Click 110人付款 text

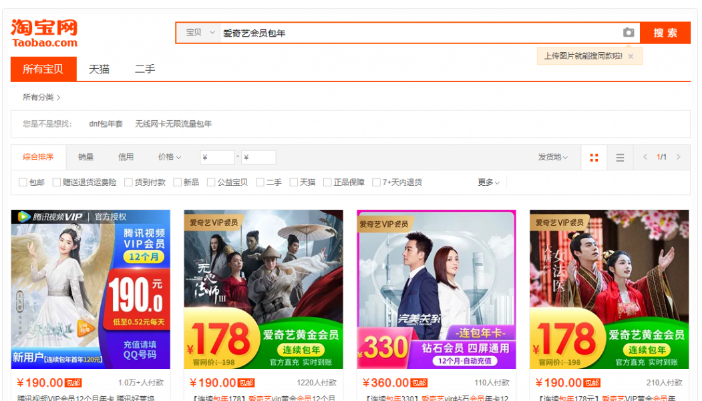click(x=492, y=383)
